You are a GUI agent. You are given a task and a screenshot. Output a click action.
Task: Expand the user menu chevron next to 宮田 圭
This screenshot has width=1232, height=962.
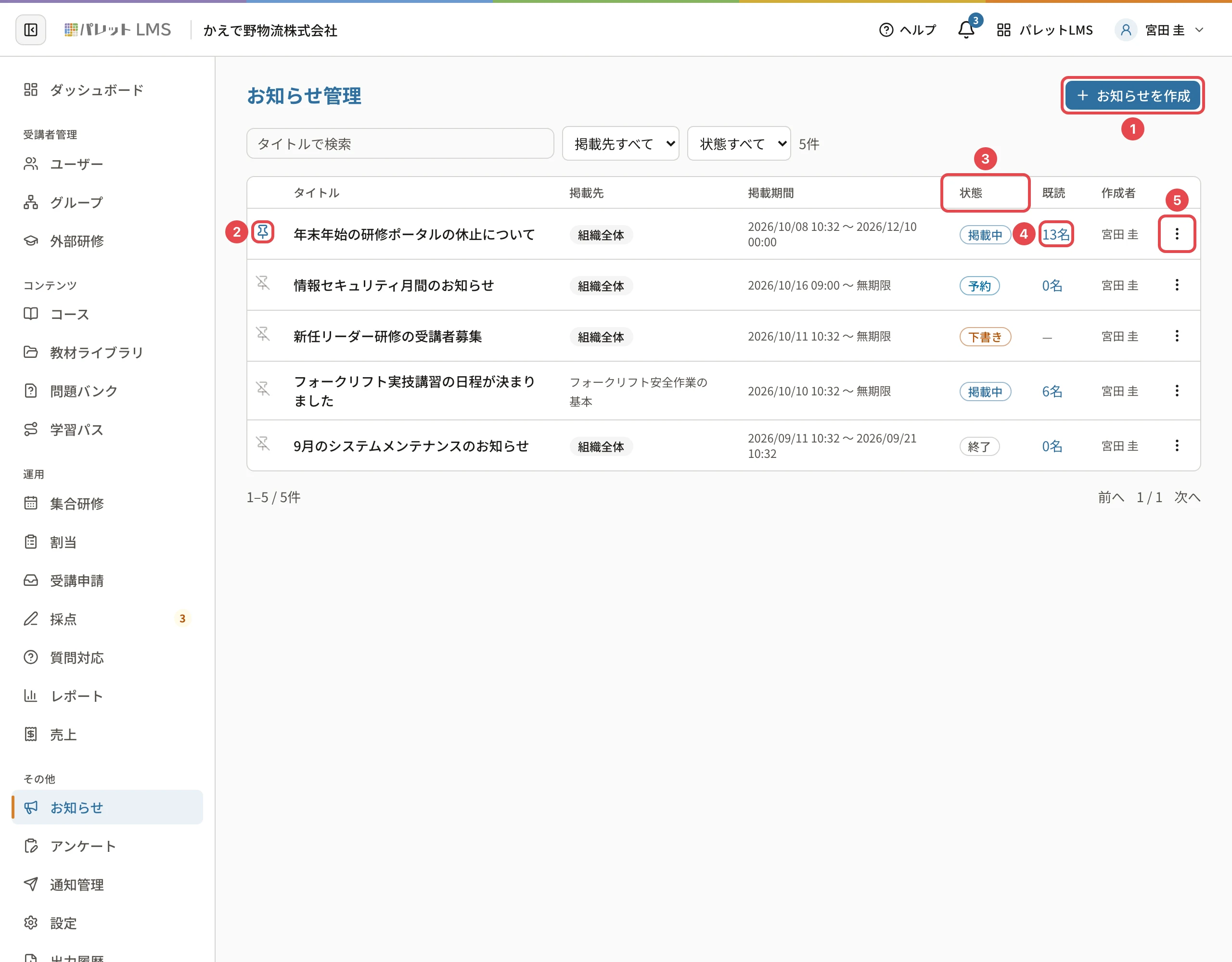point(1199,30)
